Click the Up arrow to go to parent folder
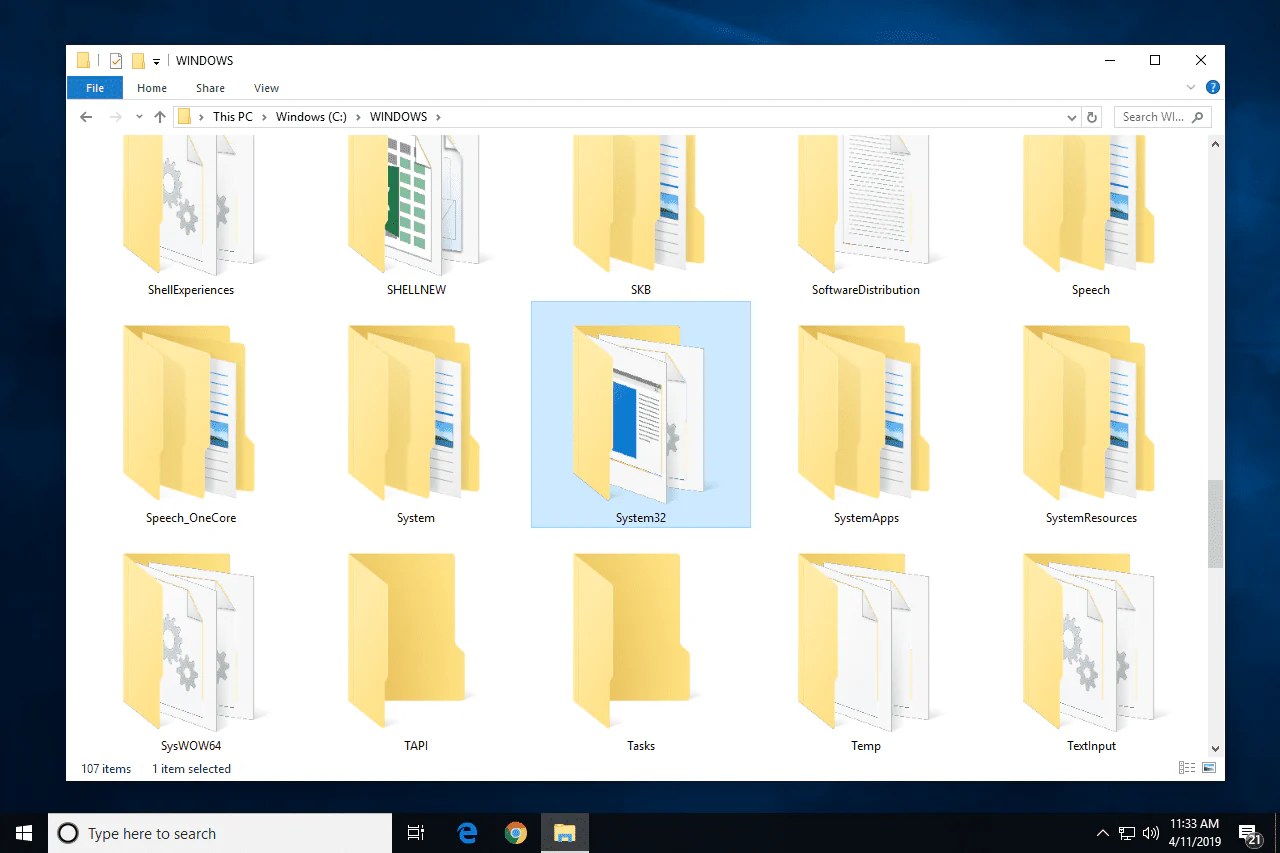 tap(160, 116)
